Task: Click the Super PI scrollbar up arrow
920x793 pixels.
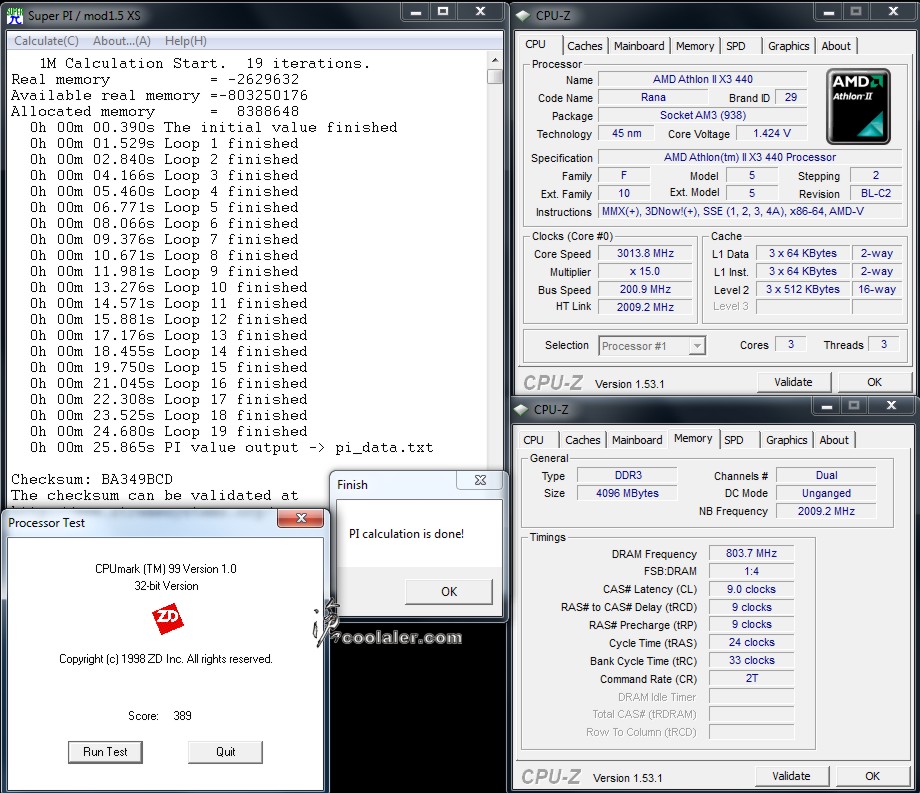Action: tap(495, 60)
